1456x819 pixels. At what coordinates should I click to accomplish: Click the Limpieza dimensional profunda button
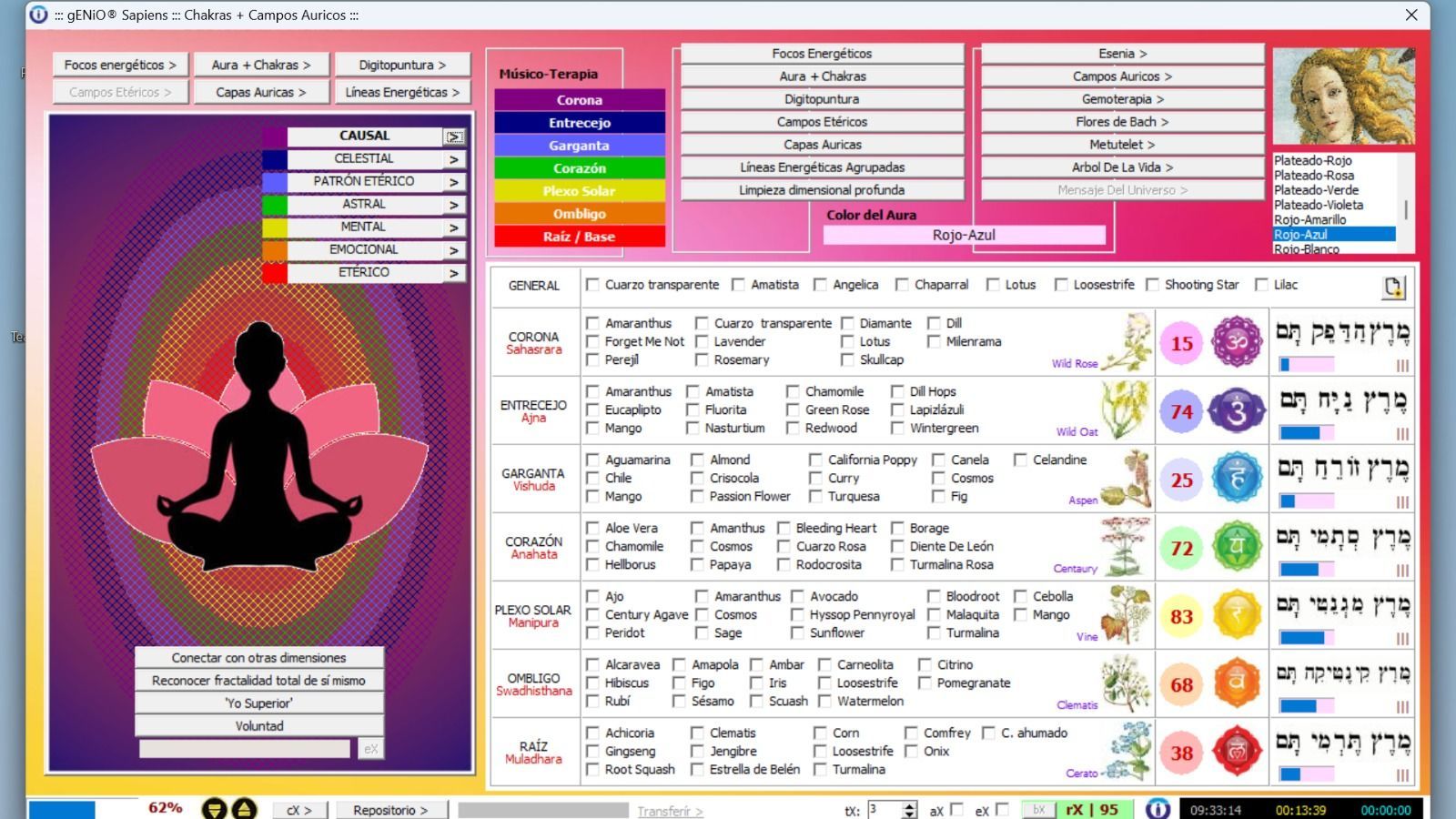click(x=822, y=190)
